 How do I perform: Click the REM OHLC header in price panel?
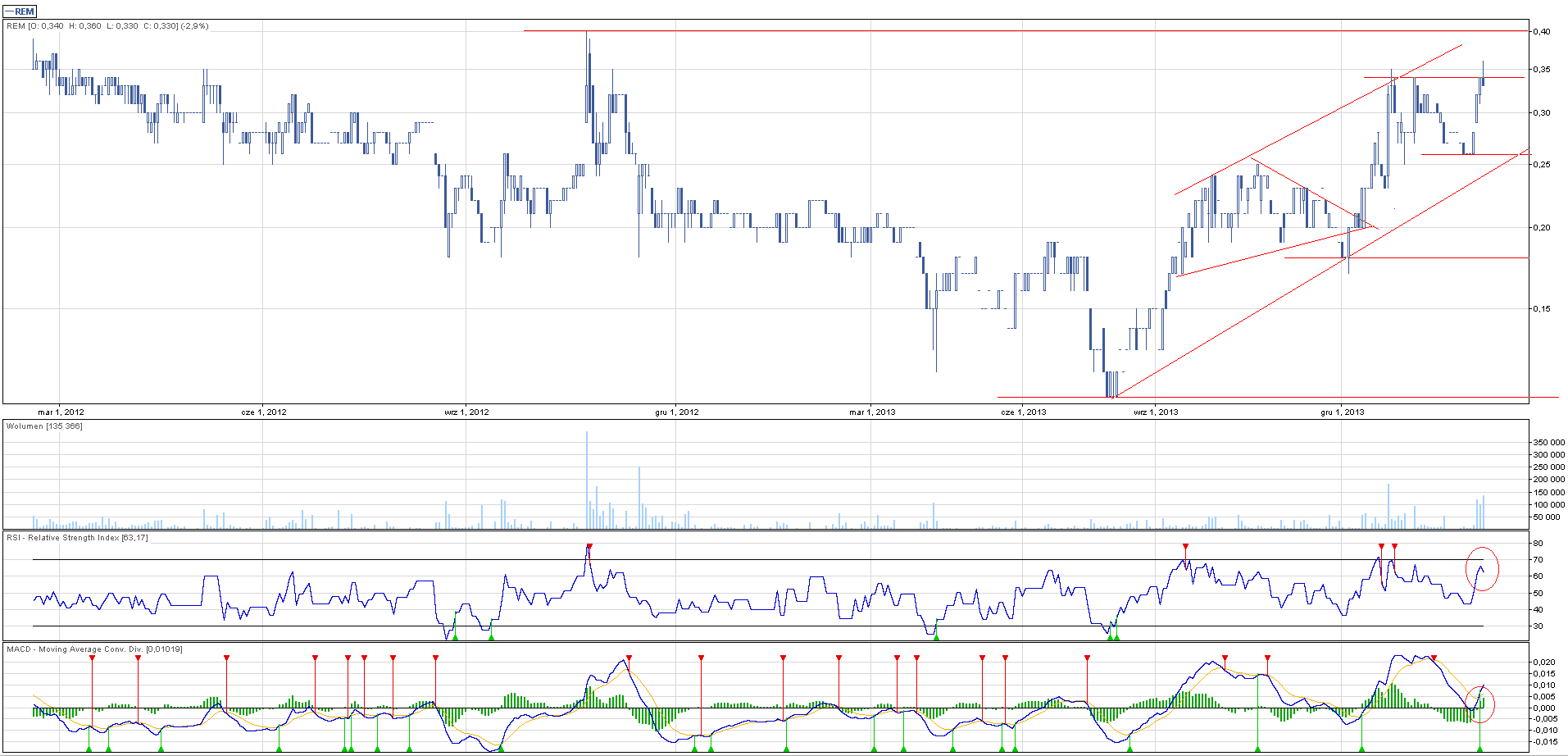[x=107, y=26]
